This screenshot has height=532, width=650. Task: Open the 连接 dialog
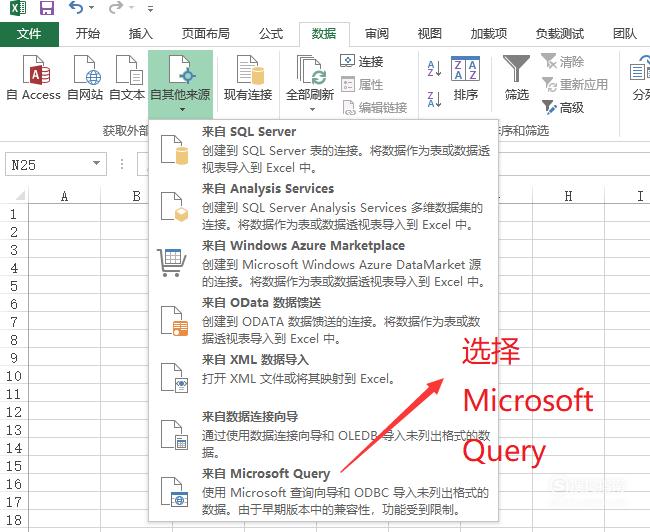click(x=361, y=61)
